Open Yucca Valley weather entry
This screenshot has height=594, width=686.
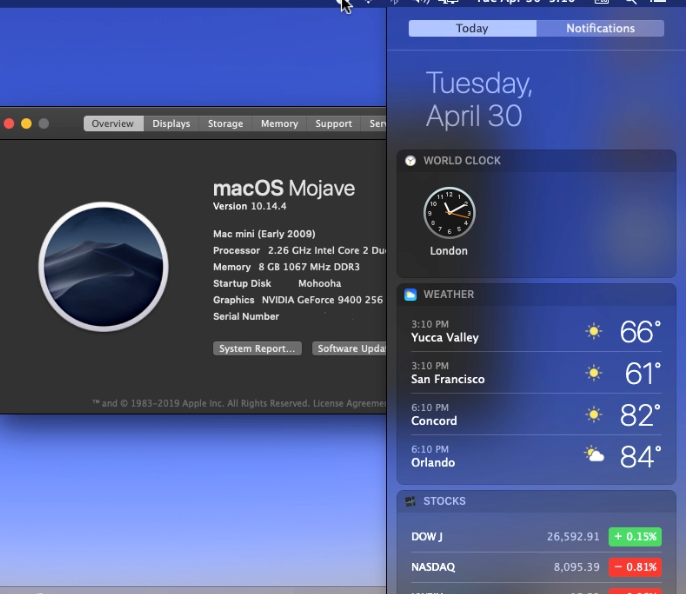click(x=536, y=331)
